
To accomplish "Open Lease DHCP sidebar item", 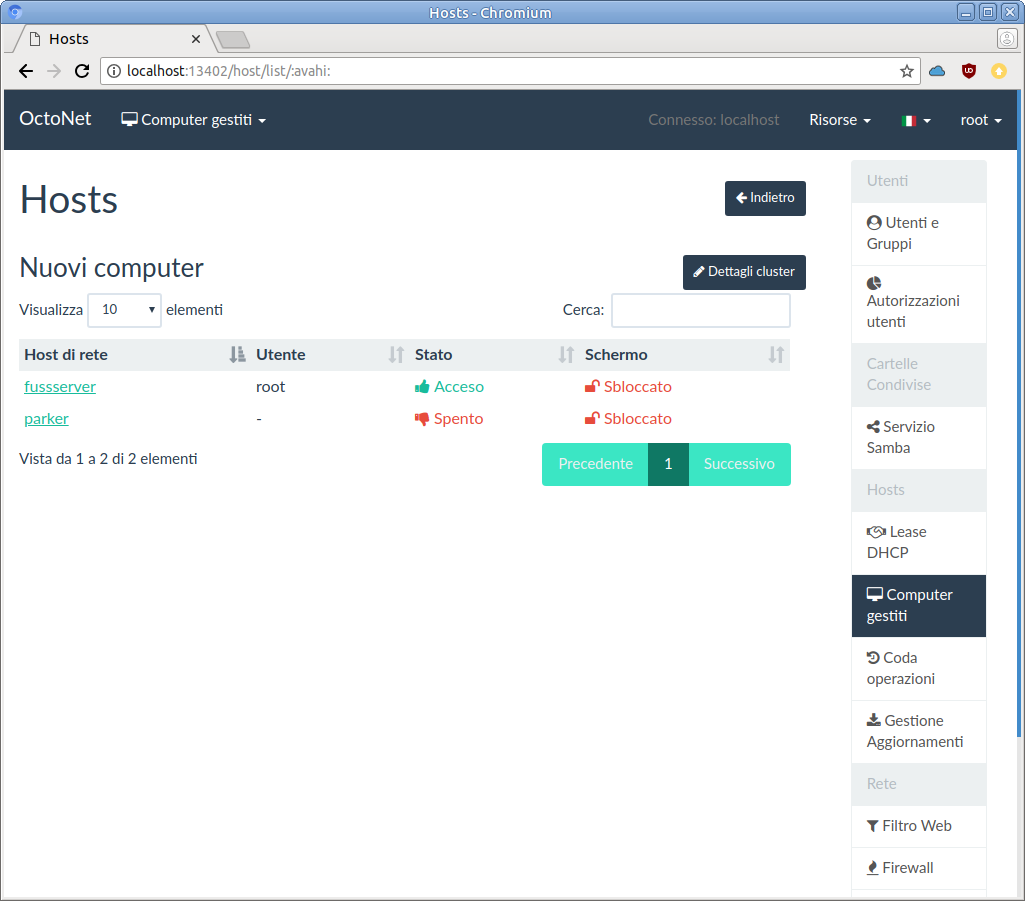I will tap(918, 543).
